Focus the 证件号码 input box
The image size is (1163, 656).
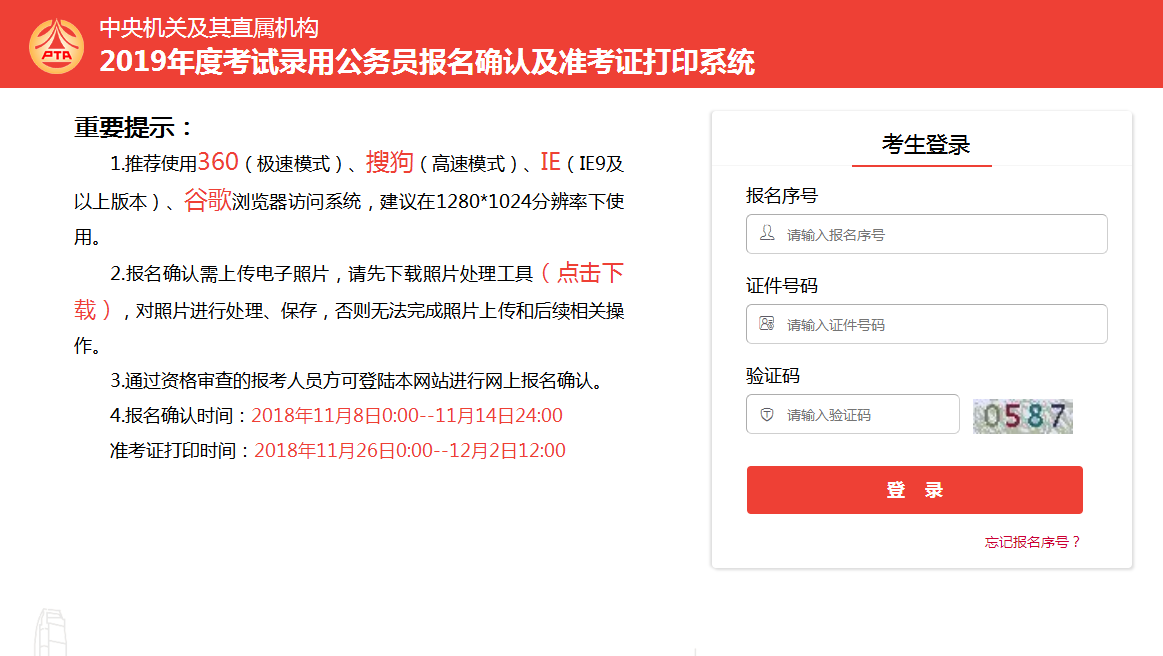(940, 324)
